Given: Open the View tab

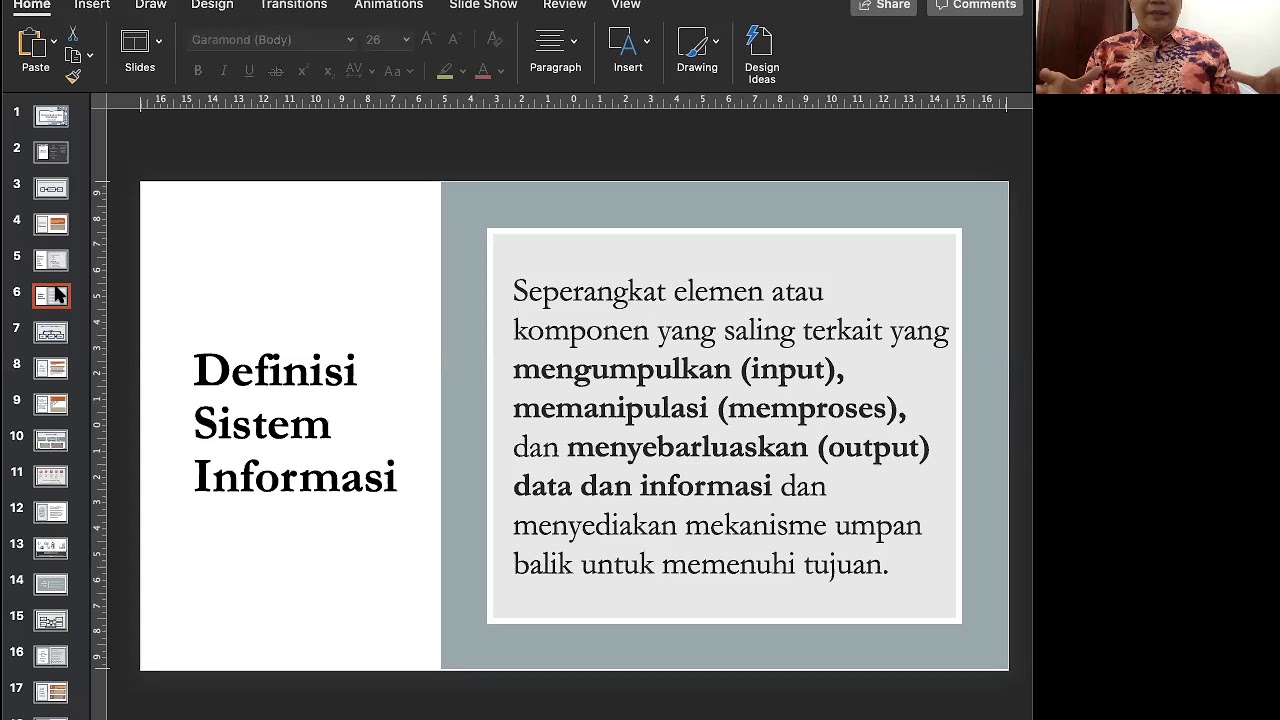Looking at the screenshot, I should pos(626,5).
